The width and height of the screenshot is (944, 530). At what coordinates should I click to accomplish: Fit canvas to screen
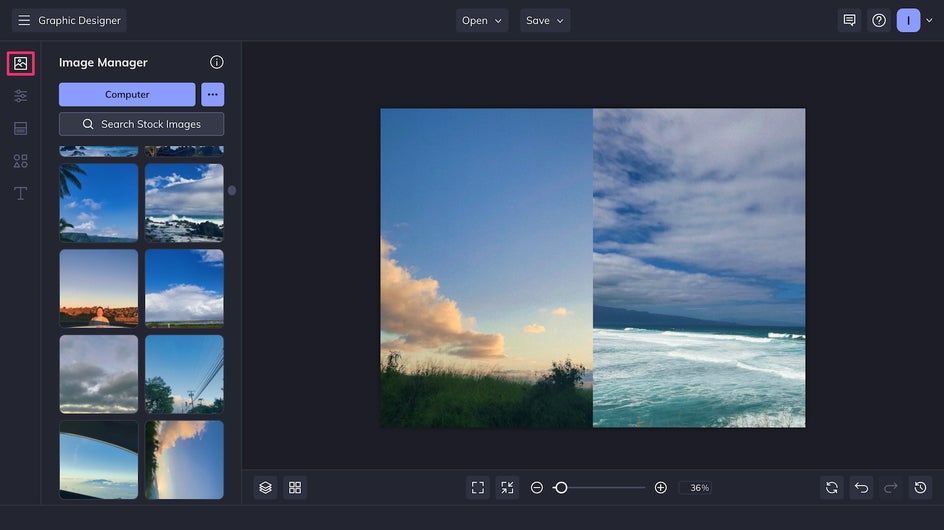pos(478,487)
